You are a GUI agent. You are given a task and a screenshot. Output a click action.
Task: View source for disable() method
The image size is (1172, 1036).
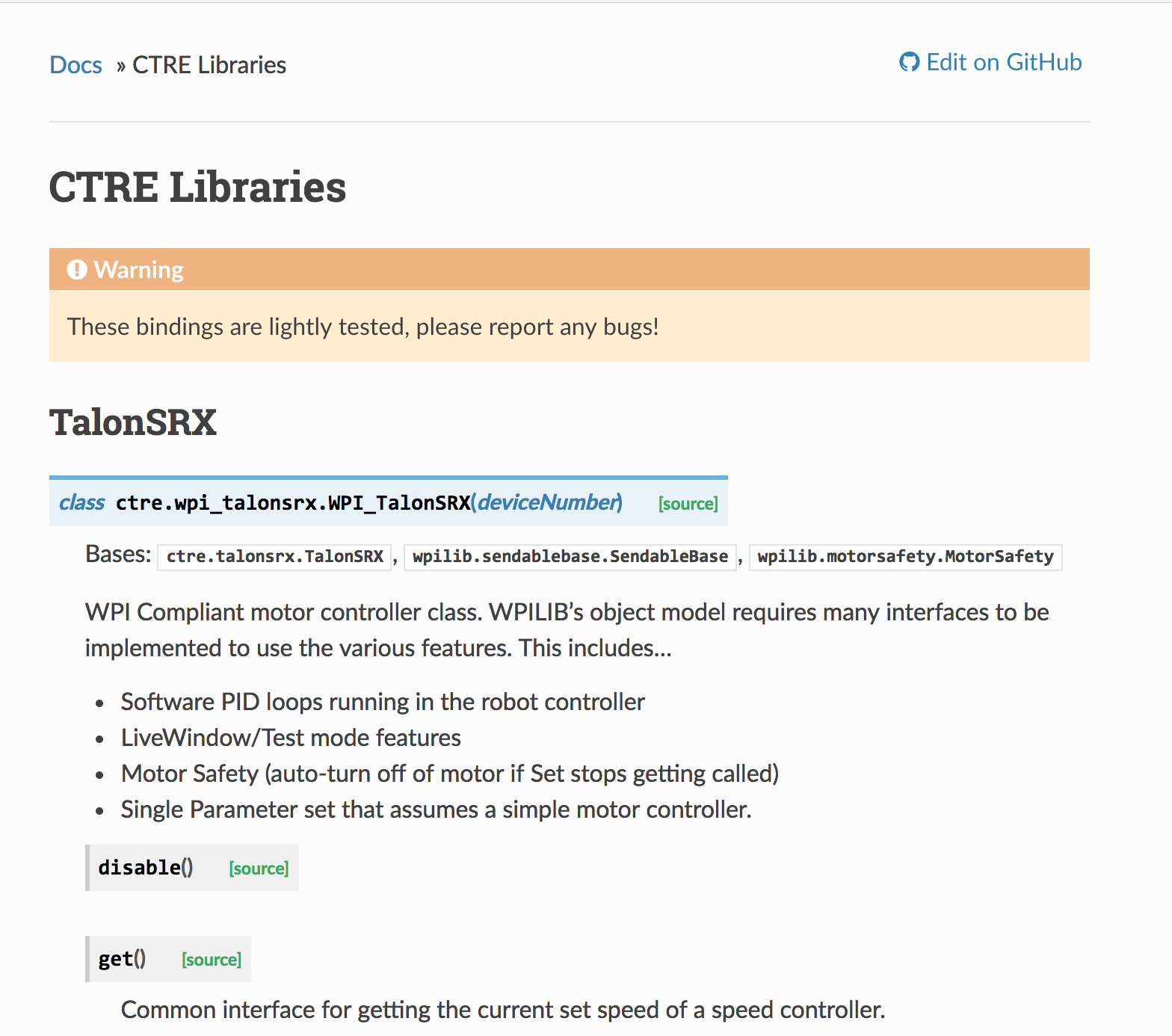259,869
